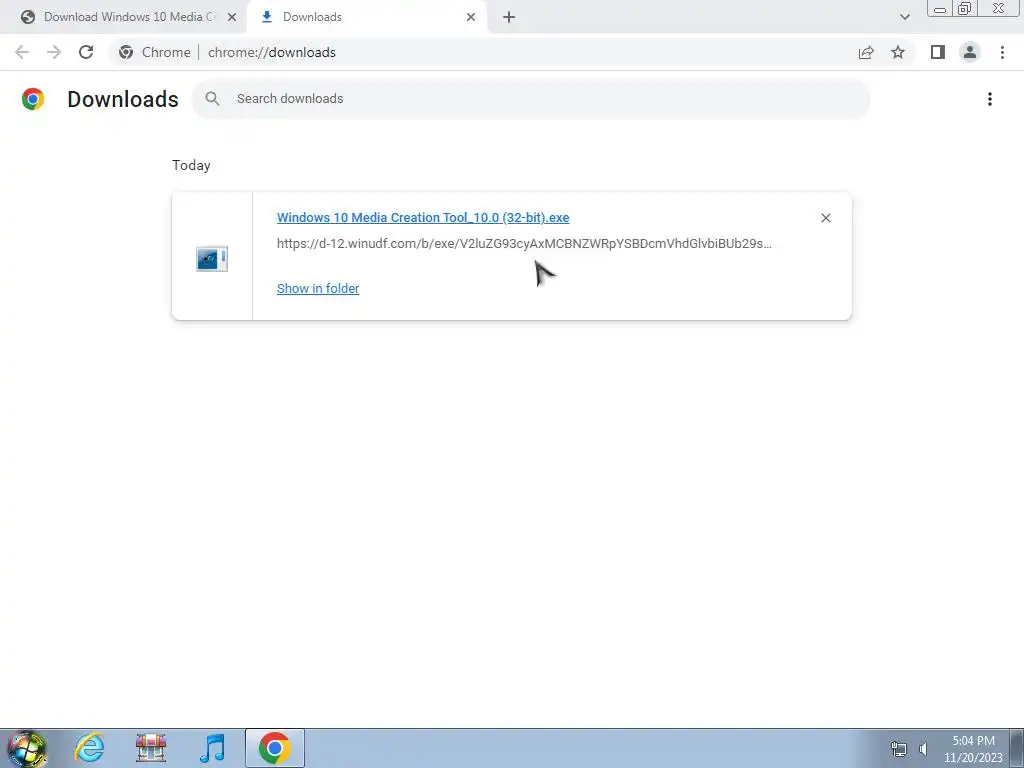Click the downloaded exe file icon
Viewport: 1024px width, 768px height.
click(x=212, y=259)
